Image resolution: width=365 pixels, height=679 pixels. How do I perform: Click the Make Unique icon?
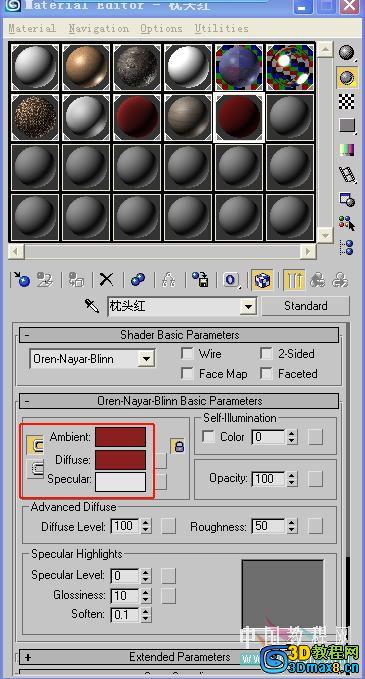[x=168, y=280]
